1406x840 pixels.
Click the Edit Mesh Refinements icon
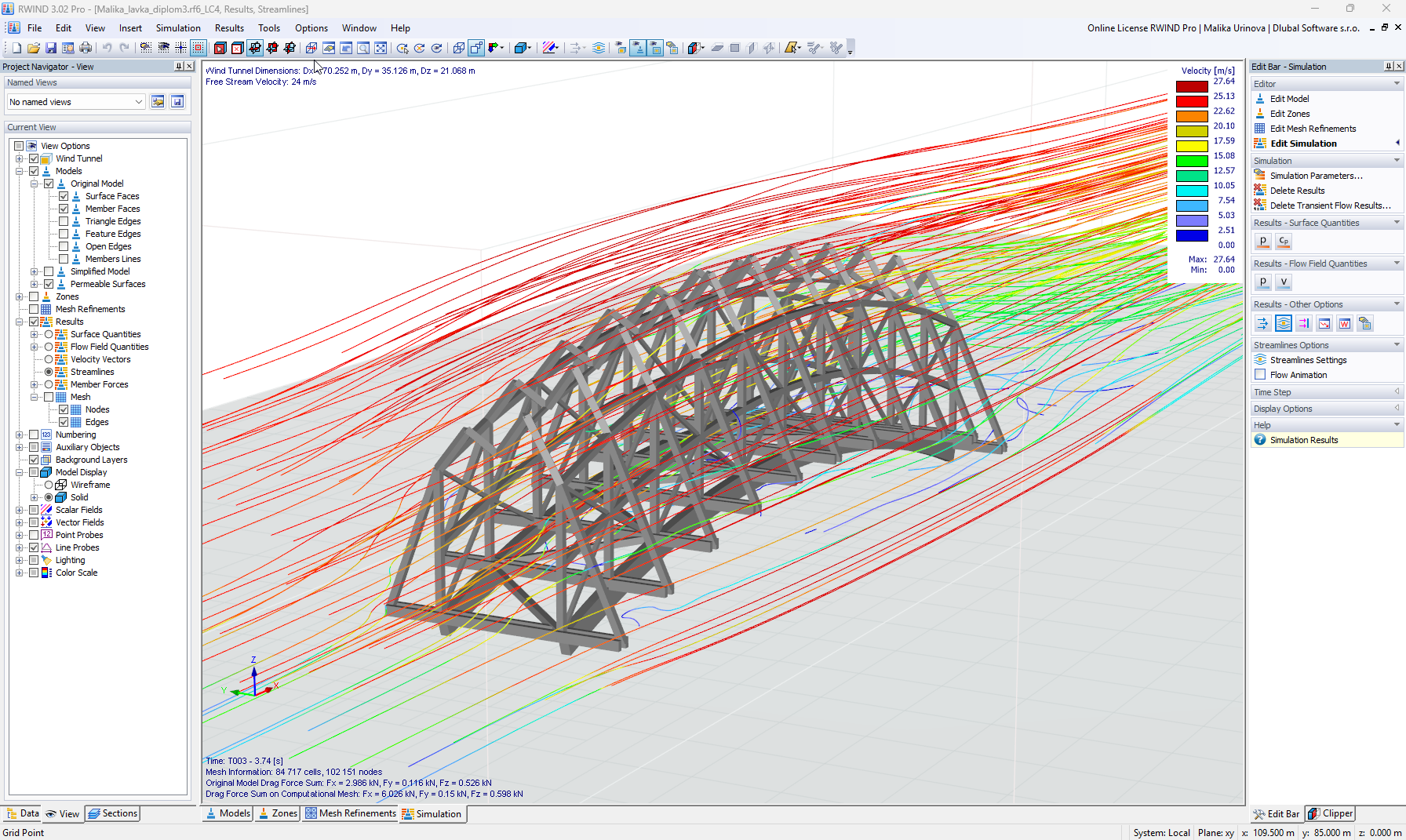click(x=1260, y=129)
